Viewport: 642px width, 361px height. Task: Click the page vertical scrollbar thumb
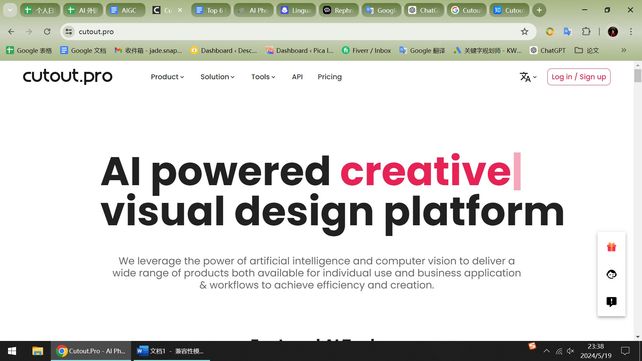637,76
